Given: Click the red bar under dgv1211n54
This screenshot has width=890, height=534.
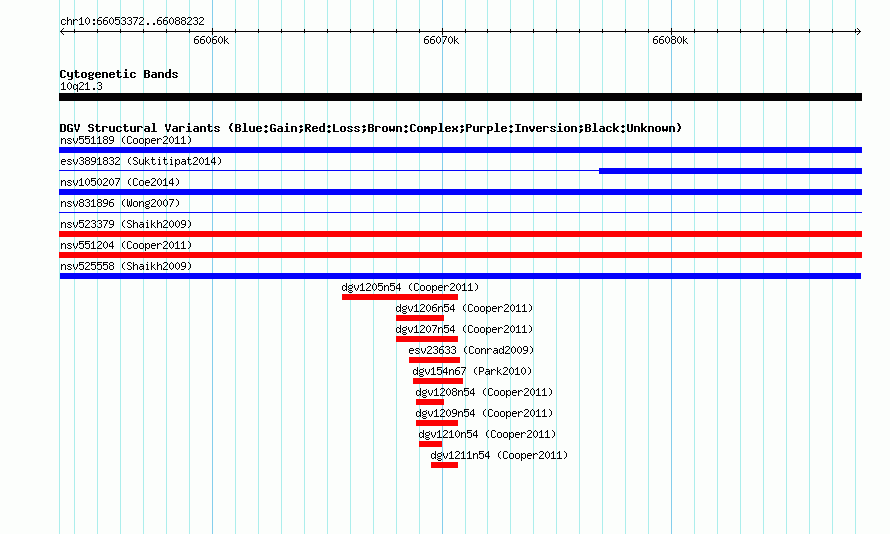Looking at the screenshot, I should (444, 465).
